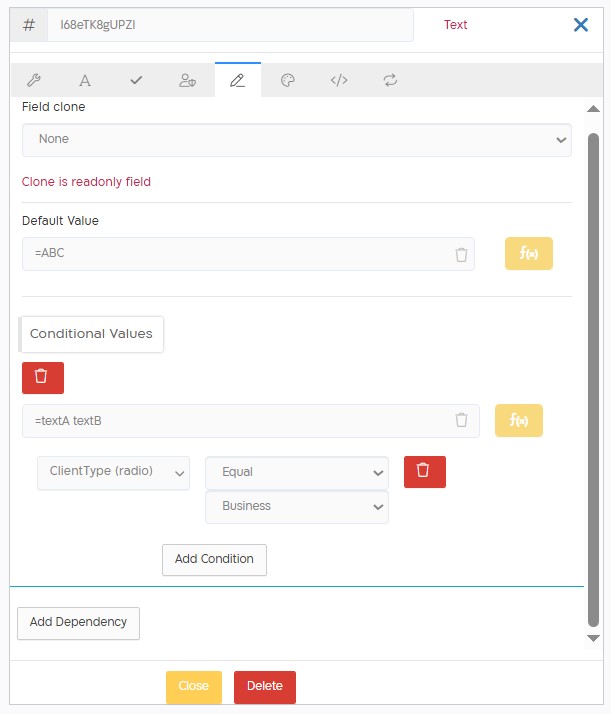
Task: Remove the conditional value block
Action: tap(43, 377)
